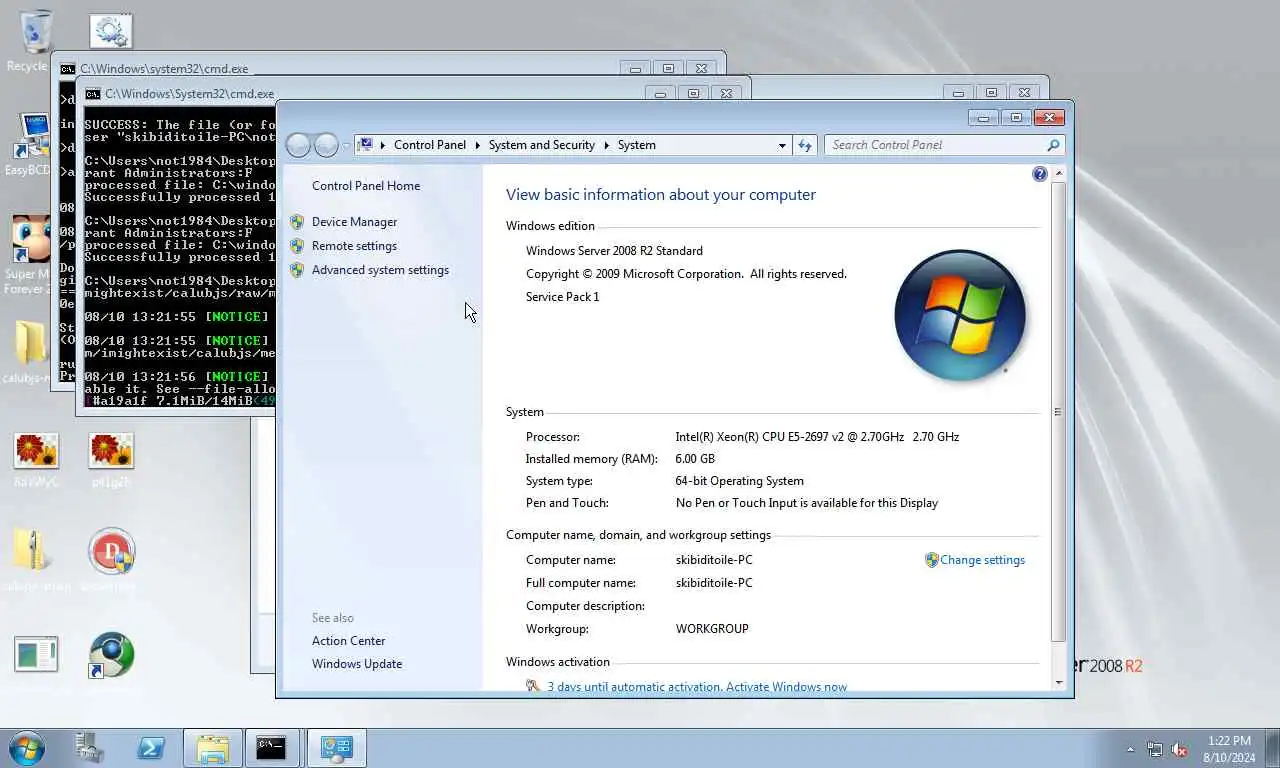Image resolution: width=1280 pixels, height=768 pixels.
Task: Click the scrollbar down arrow in System window
Action: [1059, 683]
